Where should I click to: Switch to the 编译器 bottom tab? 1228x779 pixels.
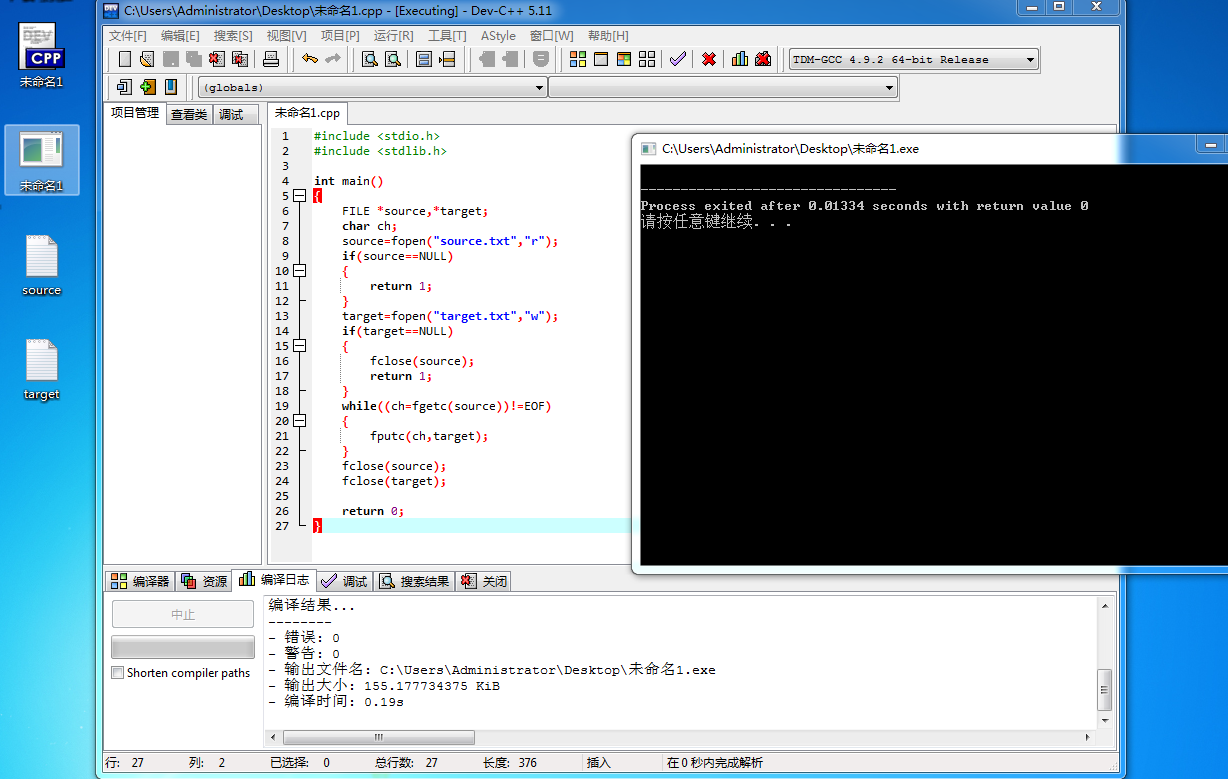(140, 581)
